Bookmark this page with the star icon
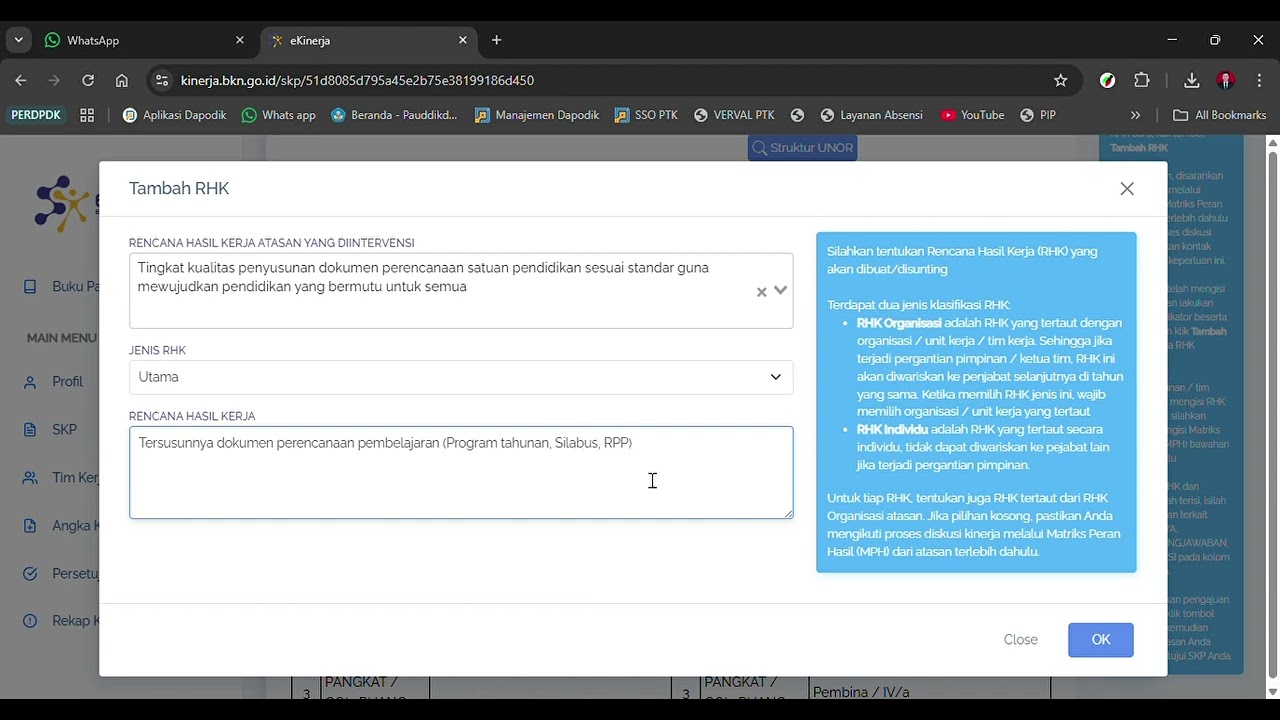The height and width of the screenshot is (720, 1280). [1060, 80]
